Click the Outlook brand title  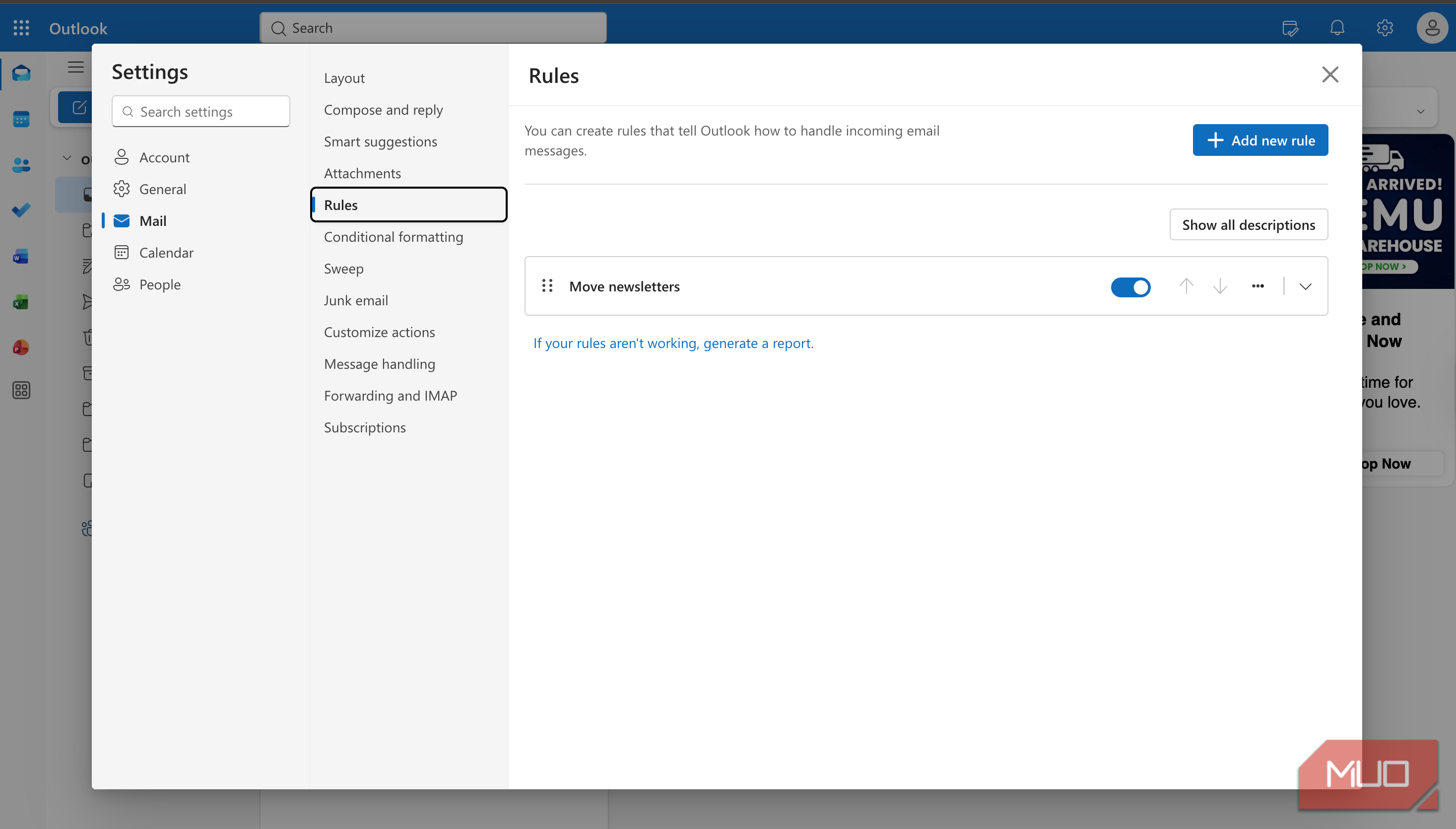pyautogui.click(x=78, y=28)
